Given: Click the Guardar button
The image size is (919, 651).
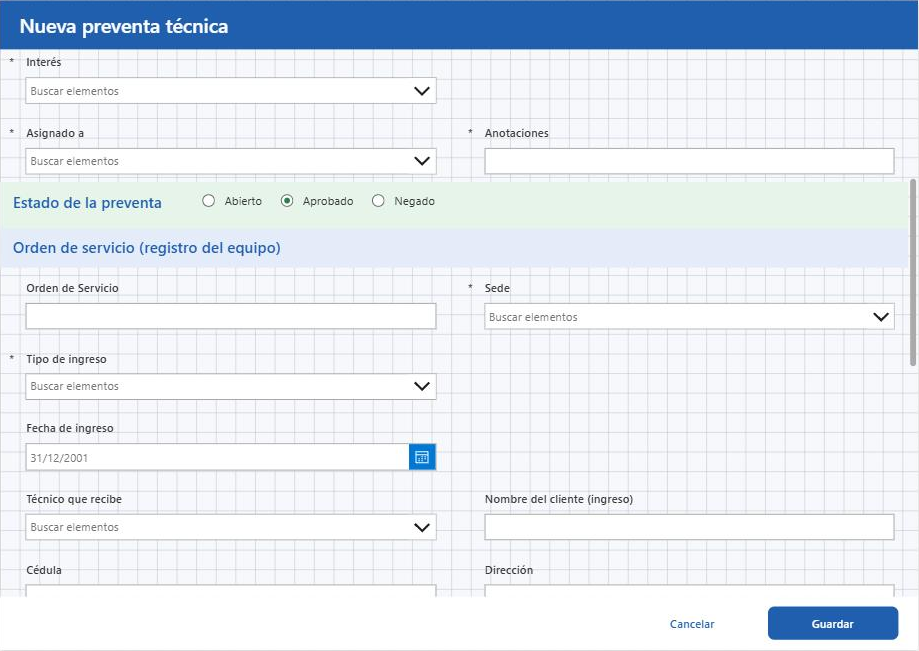Looking at the screenshot, I should [x=833, y=623].
